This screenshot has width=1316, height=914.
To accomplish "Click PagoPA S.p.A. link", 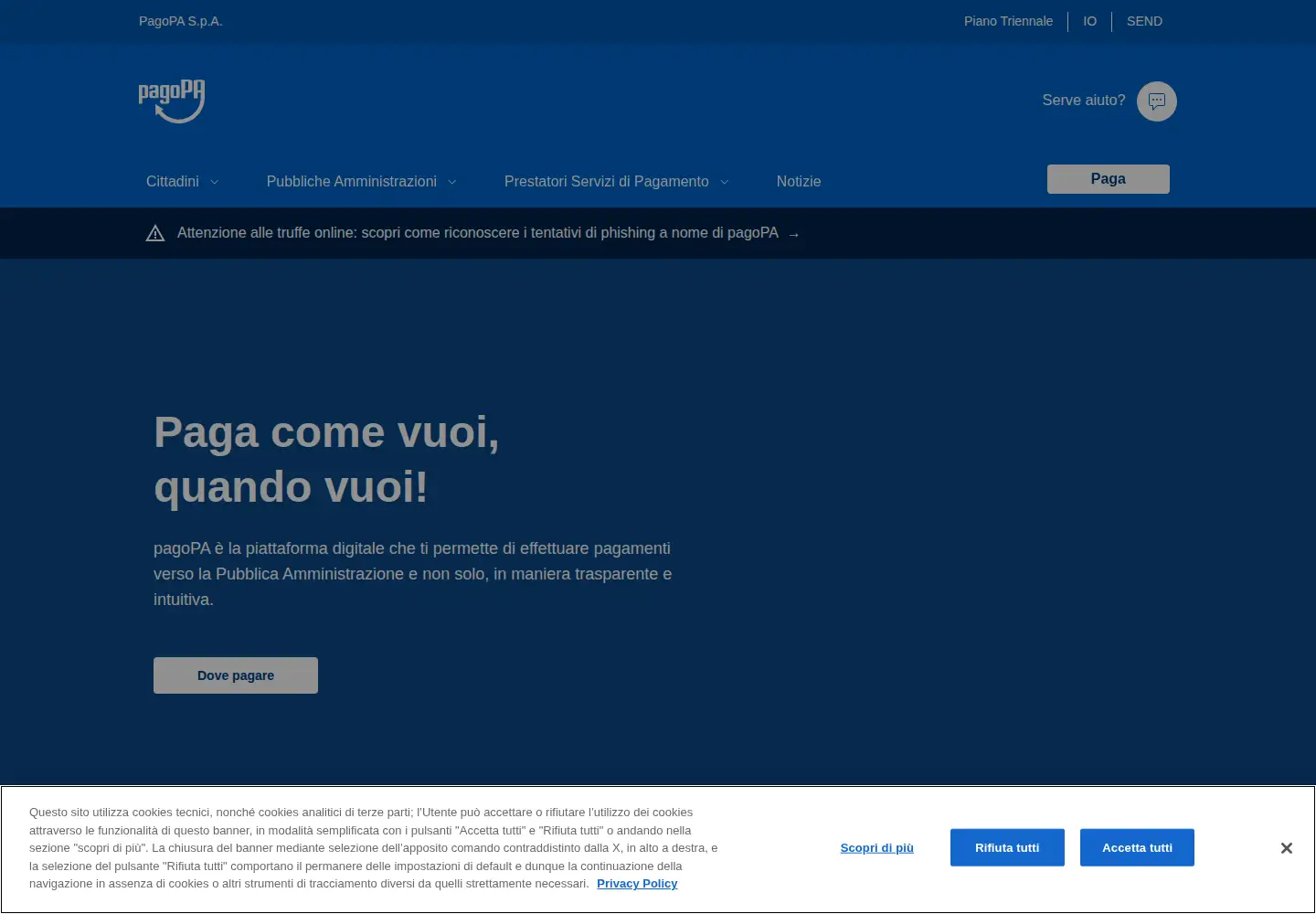I will (181, 21).
